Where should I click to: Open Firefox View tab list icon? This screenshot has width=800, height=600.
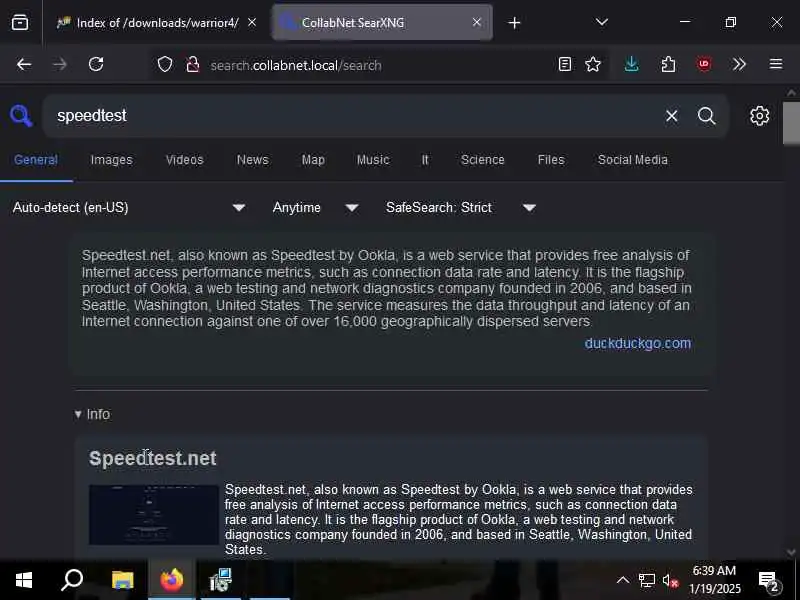click(20, 22)
